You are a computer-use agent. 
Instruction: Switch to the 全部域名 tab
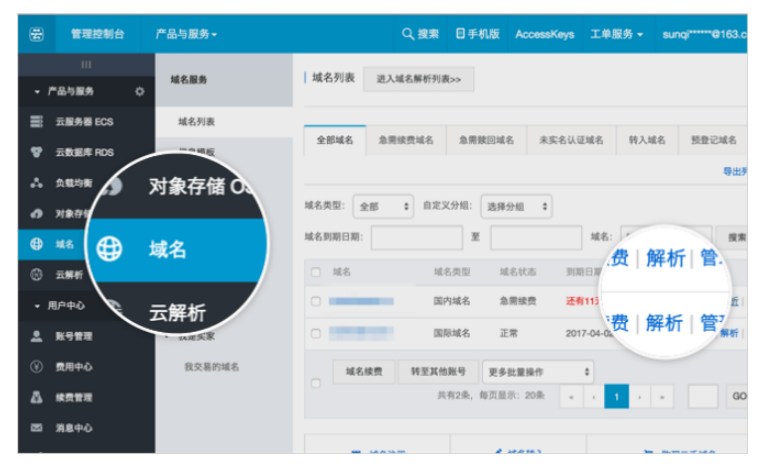pyautogui.click(x=335, y=140)
